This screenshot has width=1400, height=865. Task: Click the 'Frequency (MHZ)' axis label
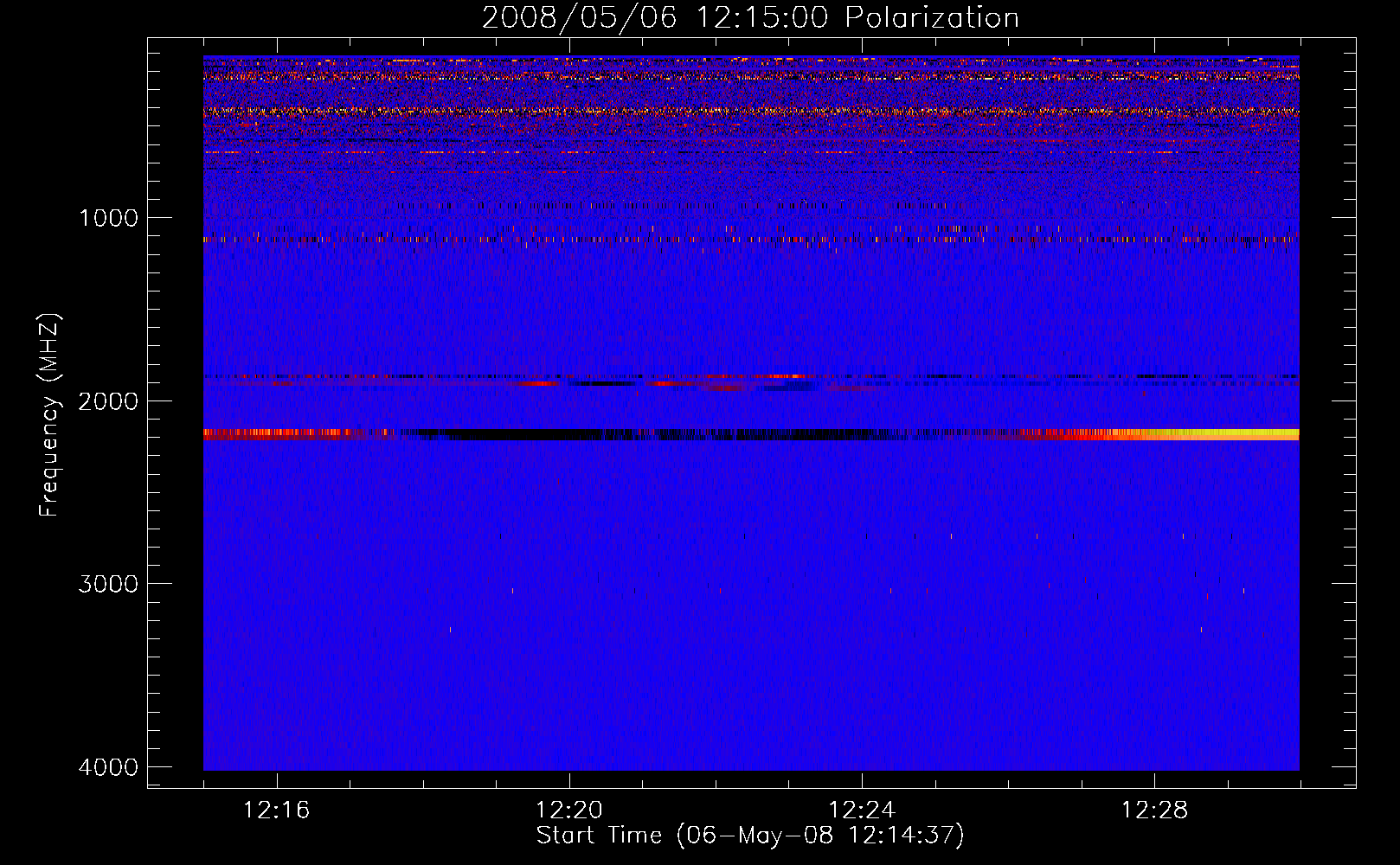(49, 415)
